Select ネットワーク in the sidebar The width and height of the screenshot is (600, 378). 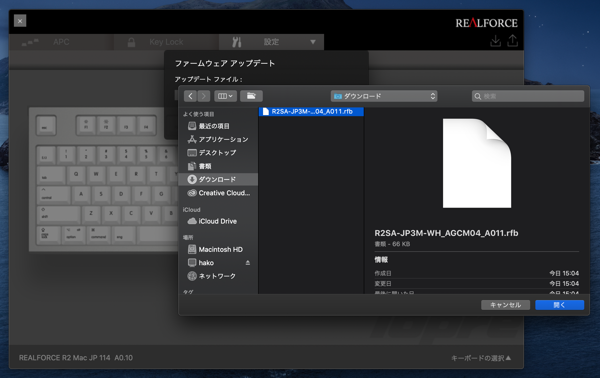(x=218, y=276)
